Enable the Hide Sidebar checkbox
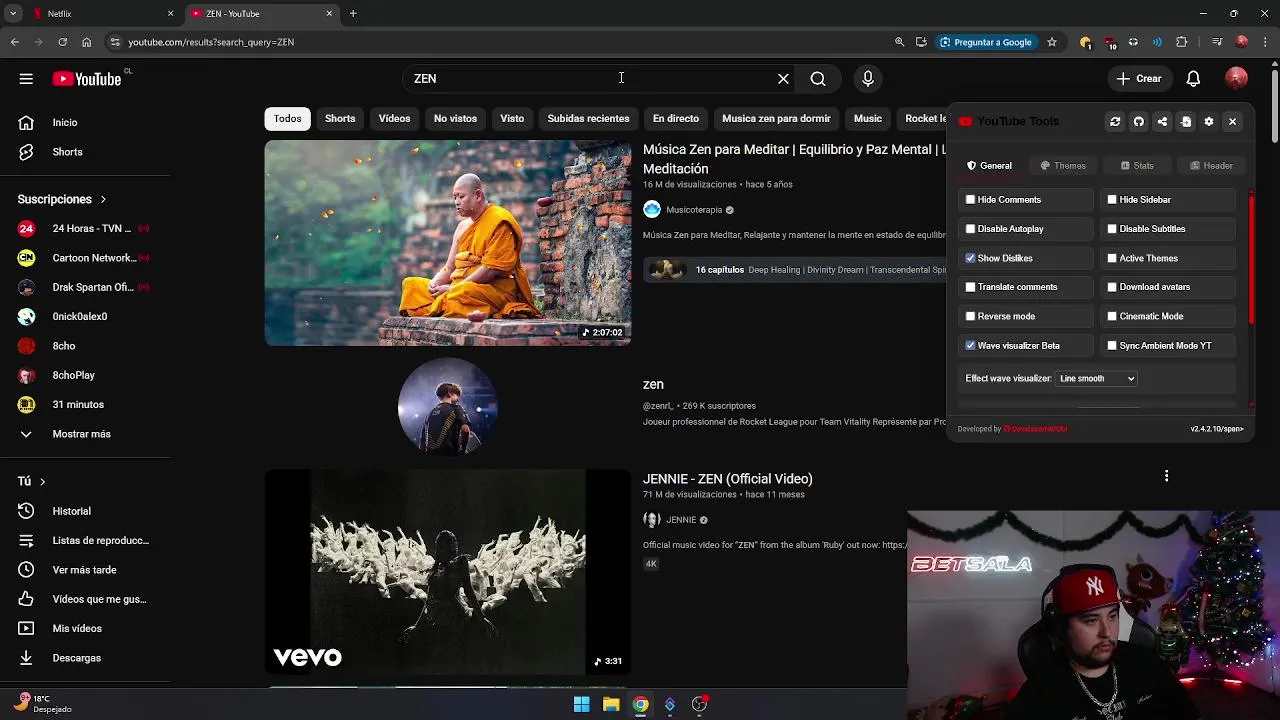The height and width of the screenshot is (720, 1280). coord(1112,200)
